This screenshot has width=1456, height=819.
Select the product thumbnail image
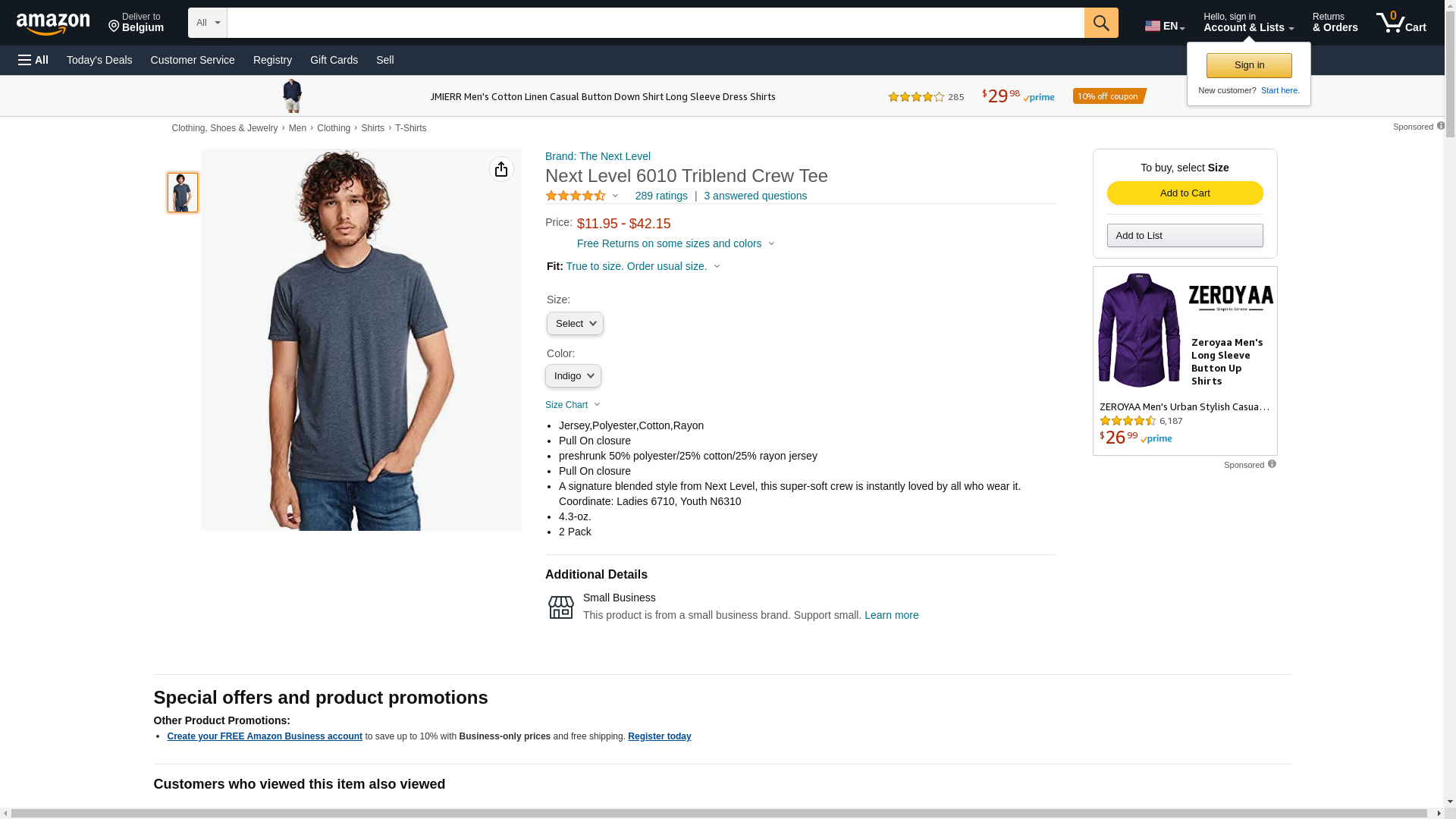coord(183,193)
